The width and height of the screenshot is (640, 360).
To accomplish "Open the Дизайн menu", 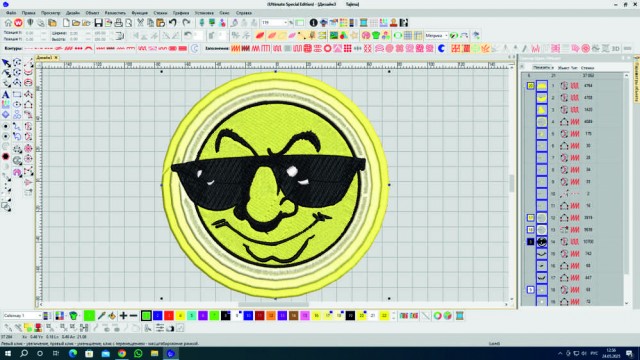I will pos(73,13).
